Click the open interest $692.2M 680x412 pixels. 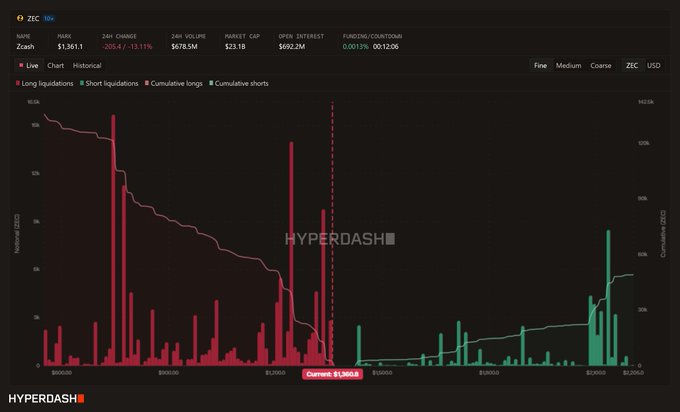click(x=291, y=46)
